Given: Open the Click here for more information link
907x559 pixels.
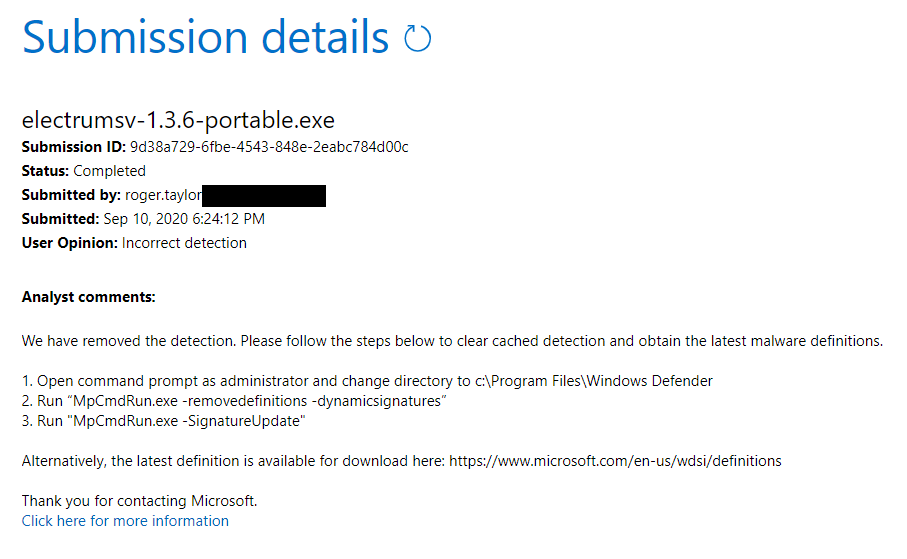Looking at the screenshot, I should point(125,521).
